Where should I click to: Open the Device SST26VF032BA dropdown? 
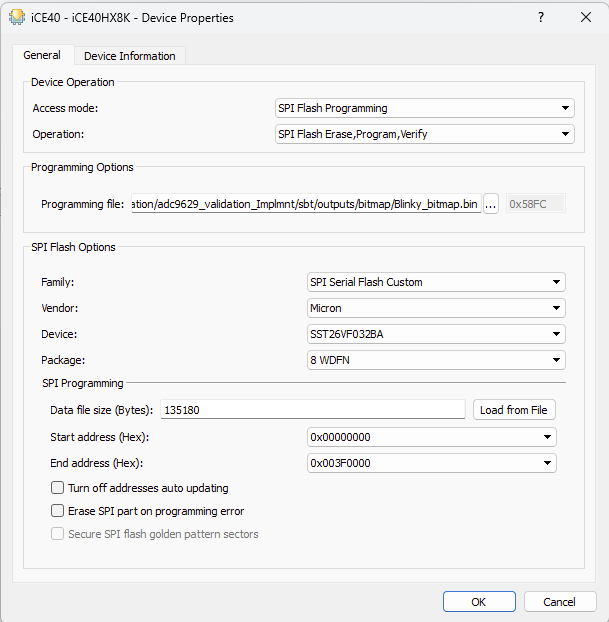pos(436,334)
